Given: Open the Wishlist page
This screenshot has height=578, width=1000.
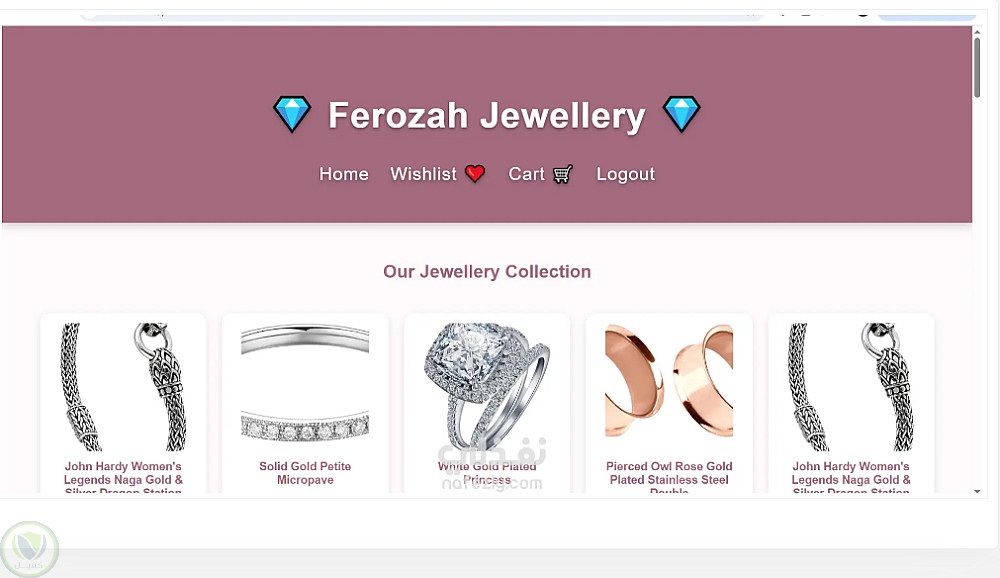Looking at the screenshot, I should click(x=423, y=174).
